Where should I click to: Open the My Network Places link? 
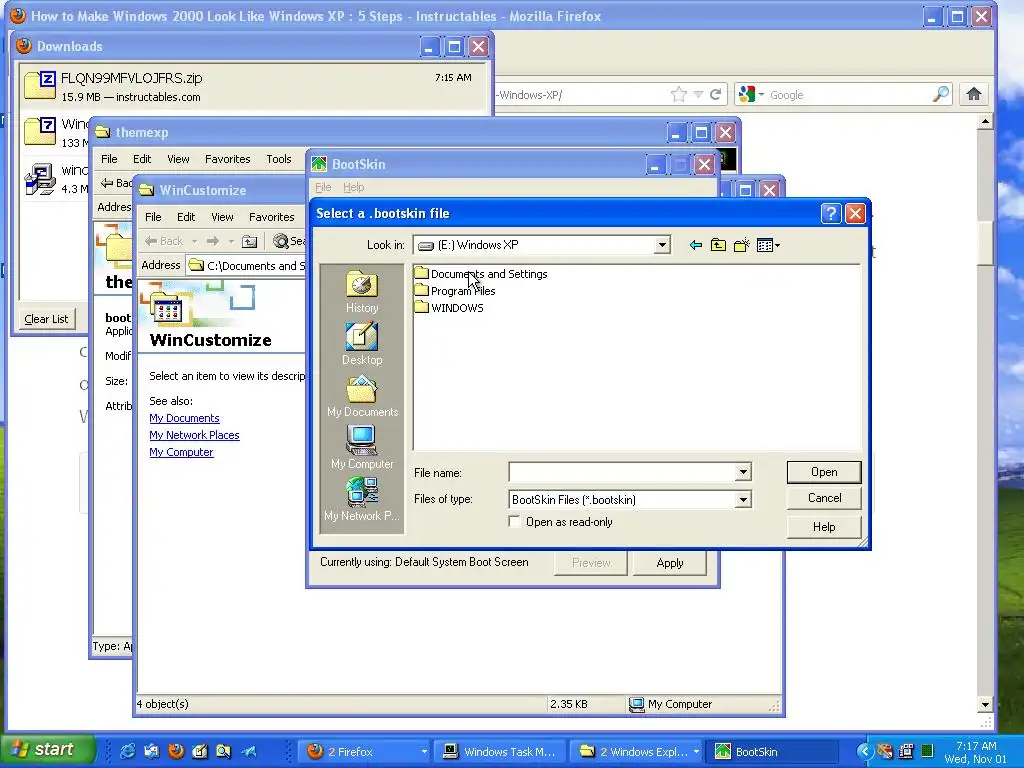[x=194, y=435]
